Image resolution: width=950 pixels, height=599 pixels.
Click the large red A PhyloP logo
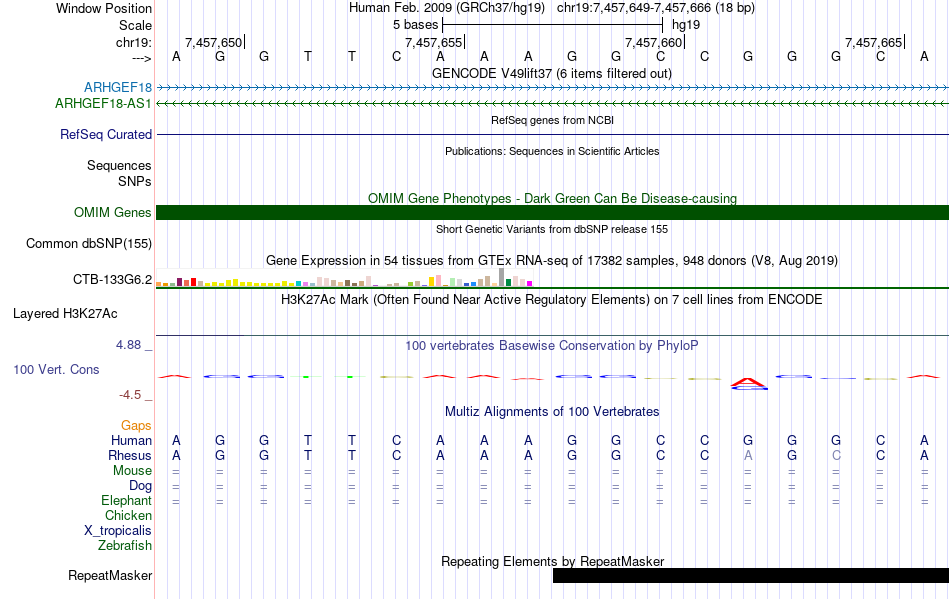coord(749,382)
